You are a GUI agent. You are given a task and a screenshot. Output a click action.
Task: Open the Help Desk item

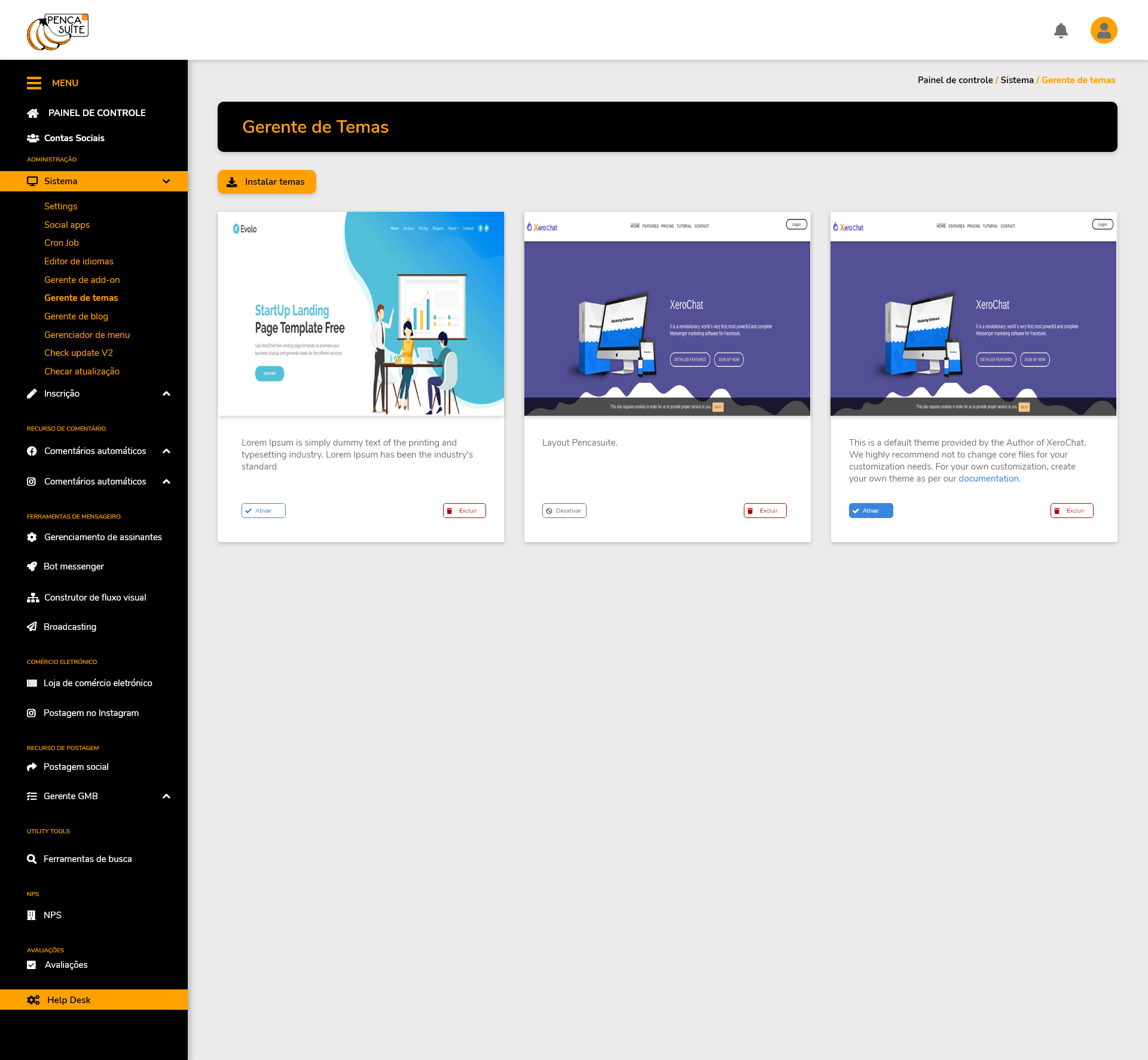click(x=69, y=1000)
